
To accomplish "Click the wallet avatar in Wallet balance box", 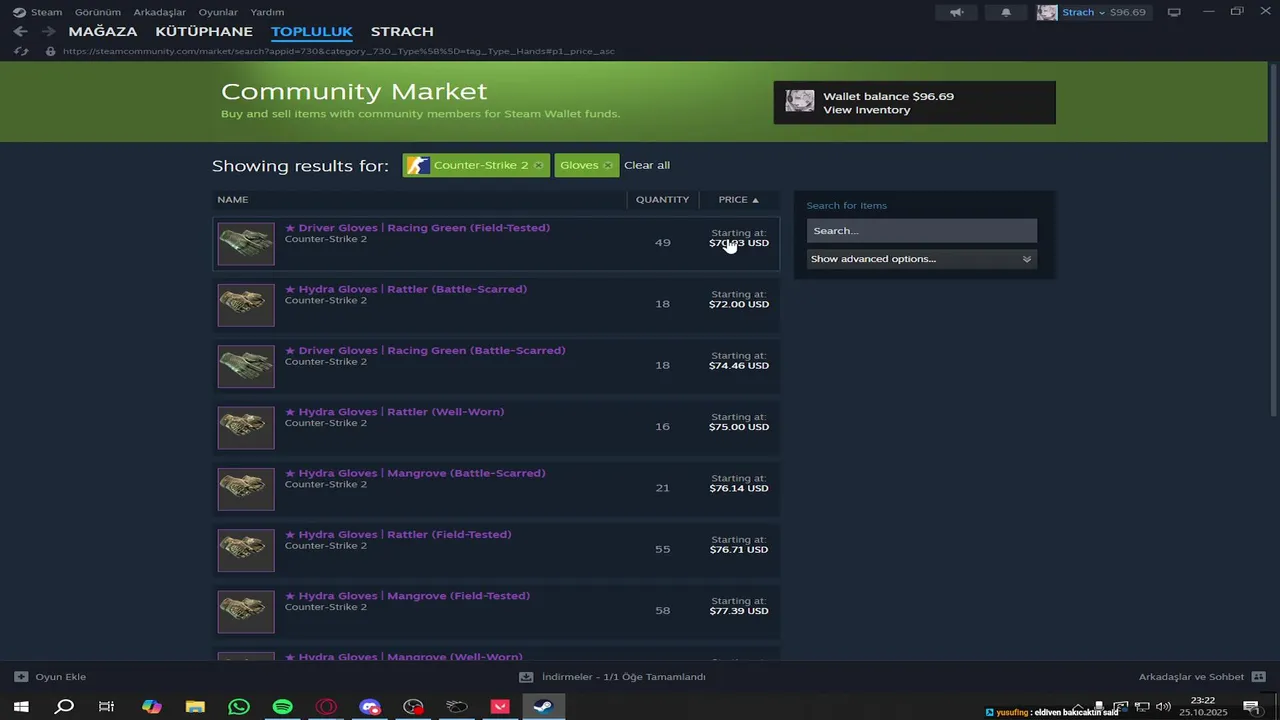I will 800,101.
